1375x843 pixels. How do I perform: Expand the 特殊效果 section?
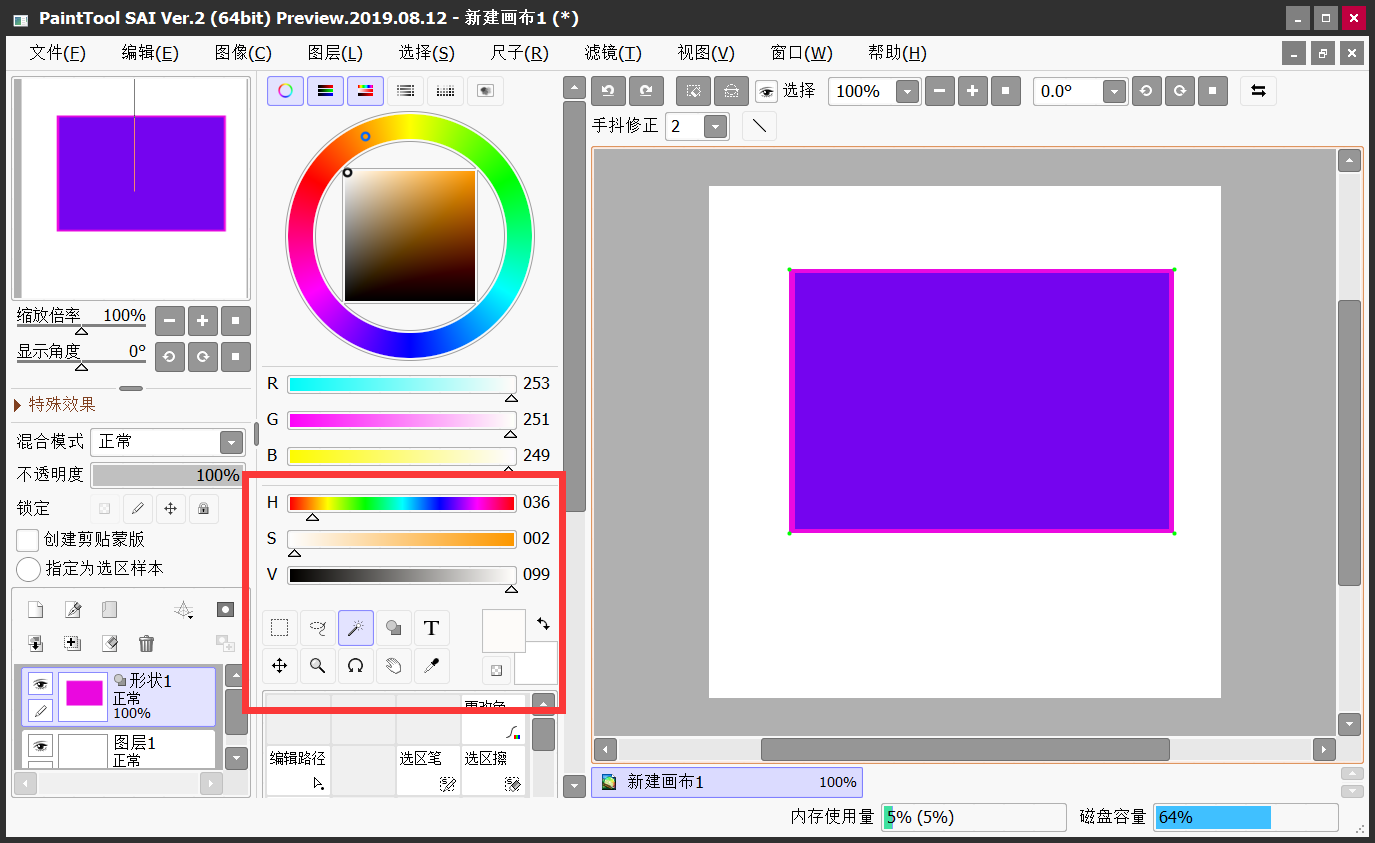(x=56, y=404)
